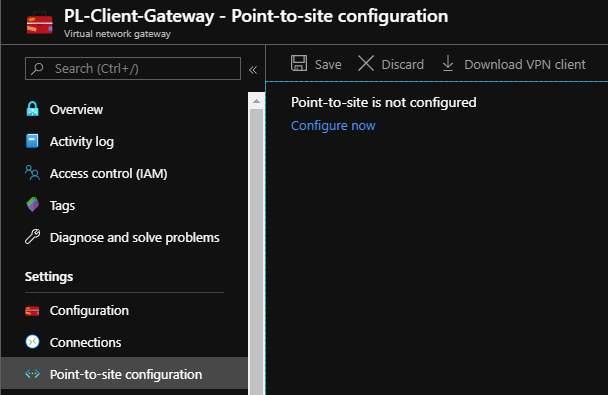Click the Save floppy disk icon
The width and height of the screenshot is (608, 395).
click(x=299, y=63)
